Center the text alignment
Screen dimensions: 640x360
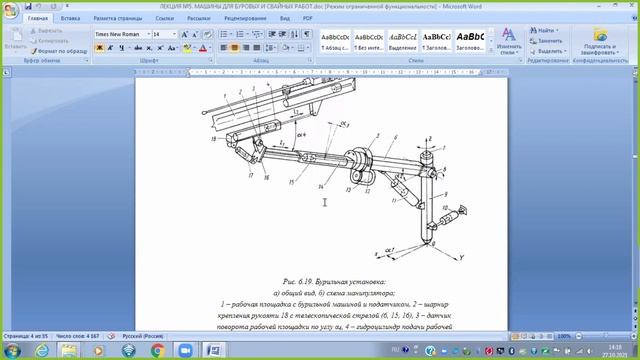235,48
